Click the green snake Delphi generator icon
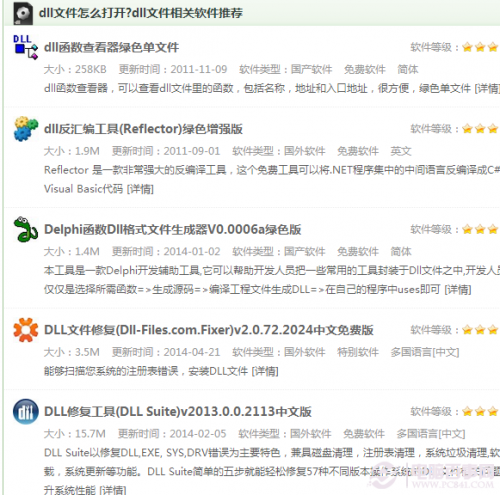Viewport: 500px width, 495px height. [25, 229]
